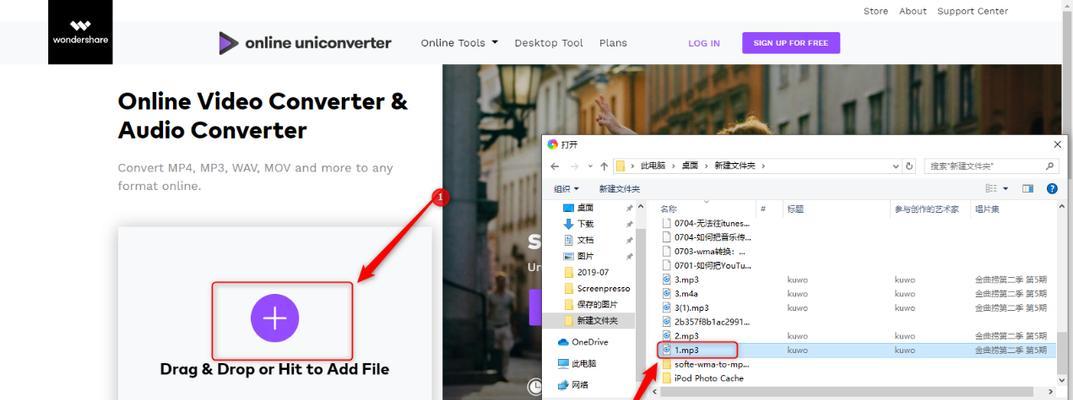
Task: Click 新建文件夹 new folder toolbar button
Action: 620,189
